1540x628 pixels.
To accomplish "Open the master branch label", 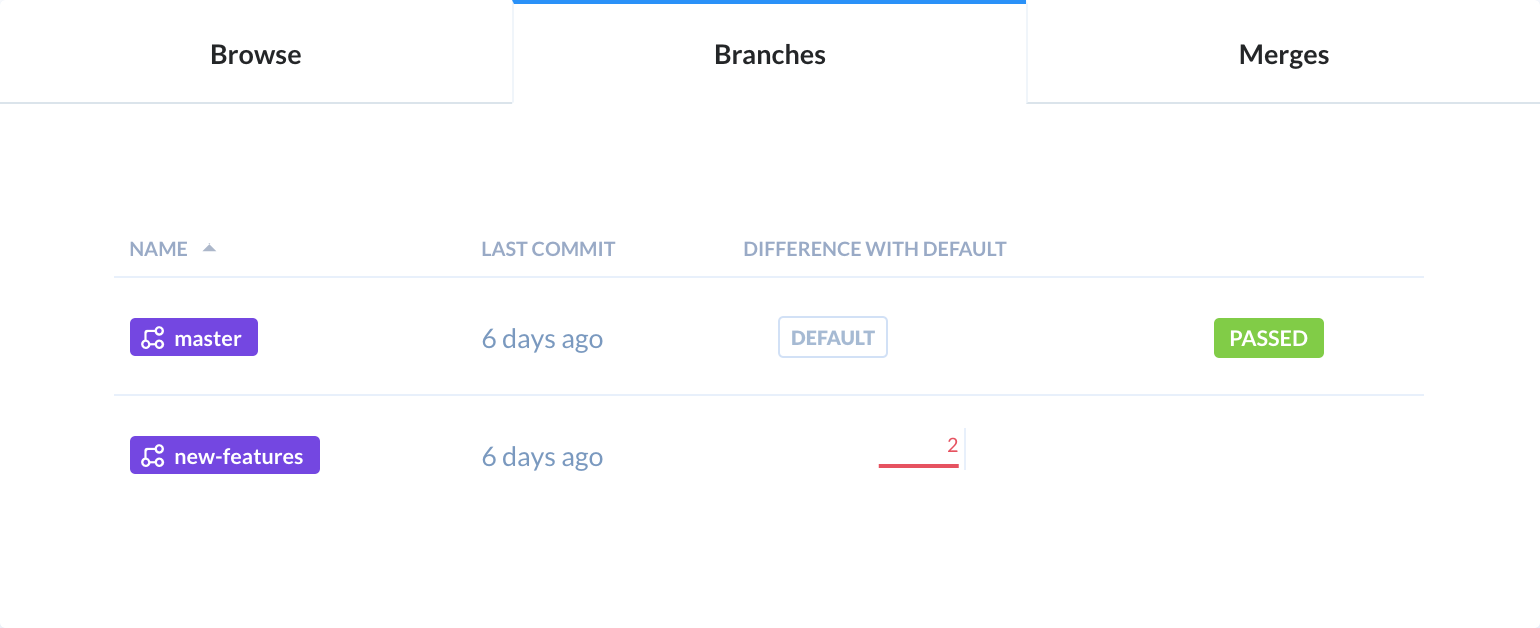I will pyautogui.click(x=194, y=337).
